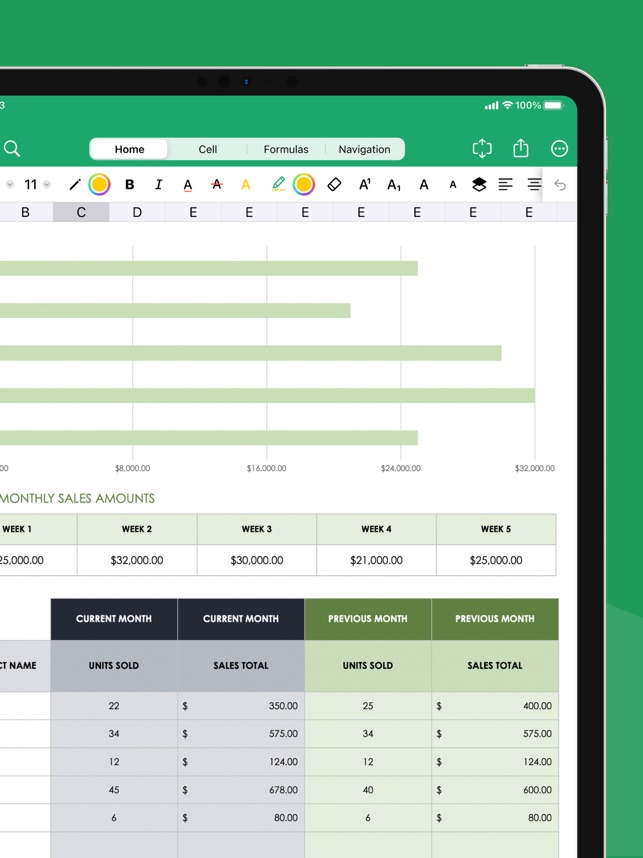The width and height of the screenshot is (643, 858).
Task: Tap the cellular signal bars icon
Action: pos(491,105)
